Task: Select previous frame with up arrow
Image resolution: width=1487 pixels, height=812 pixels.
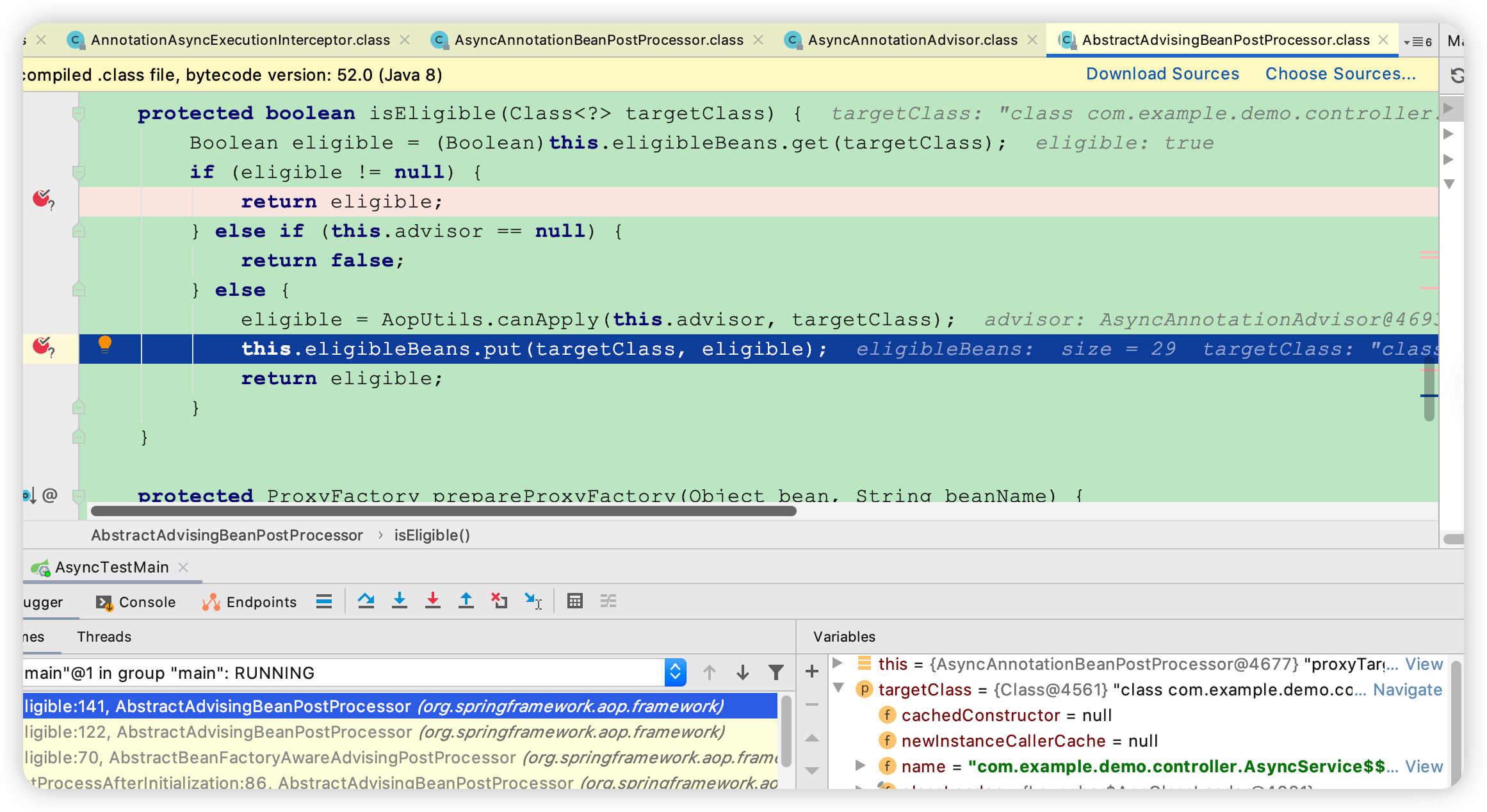Action: click(x=710, y=672)
